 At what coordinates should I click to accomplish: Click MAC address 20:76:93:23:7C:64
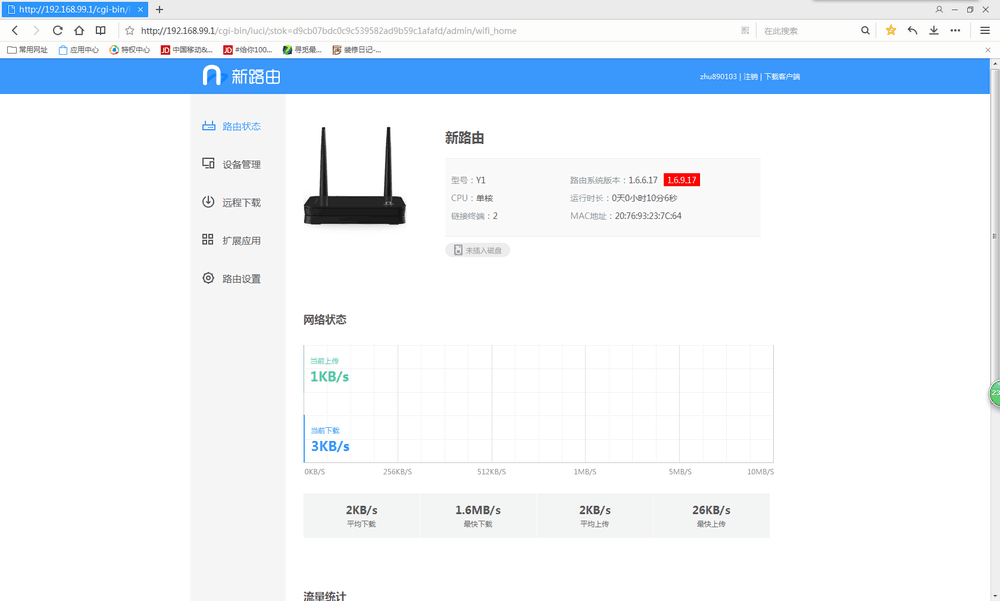click(648, 216)
